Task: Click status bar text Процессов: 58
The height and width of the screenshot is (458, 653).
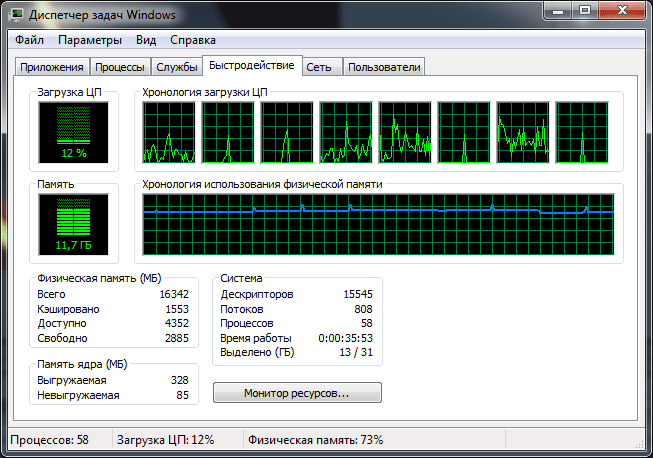Action: [50, 440]
